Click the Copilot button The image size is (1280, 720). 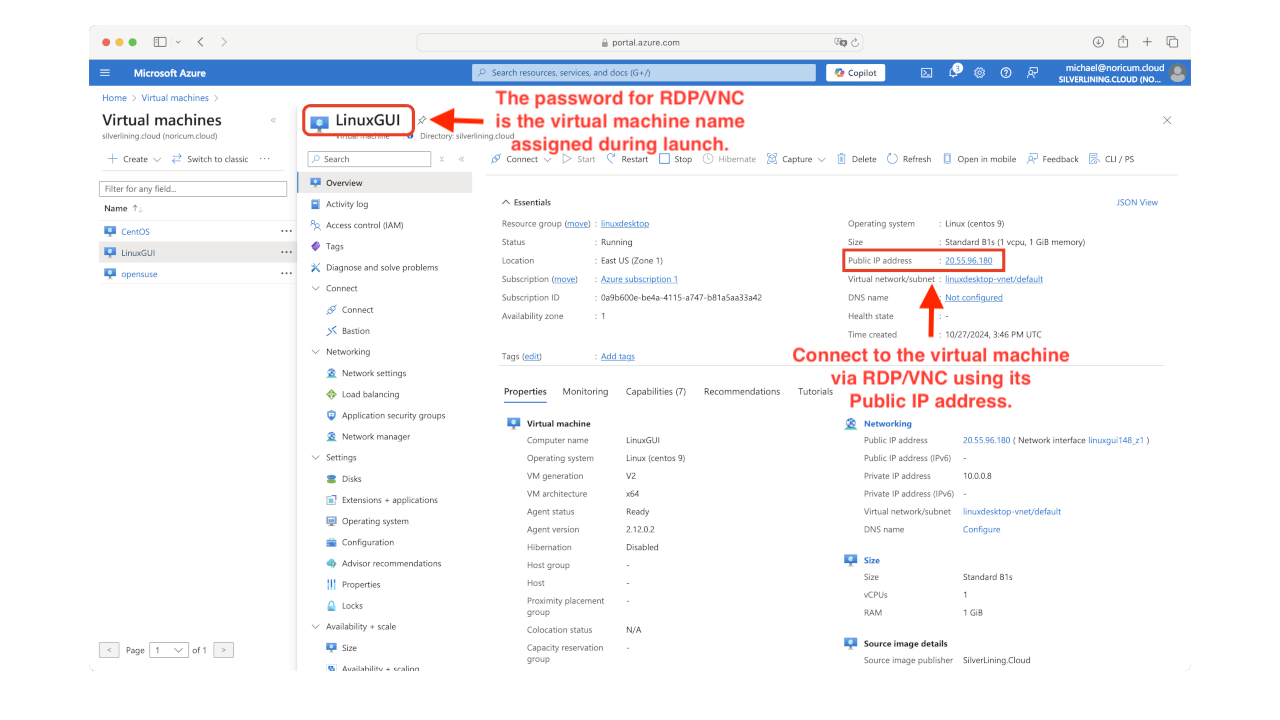pos(856,73)
